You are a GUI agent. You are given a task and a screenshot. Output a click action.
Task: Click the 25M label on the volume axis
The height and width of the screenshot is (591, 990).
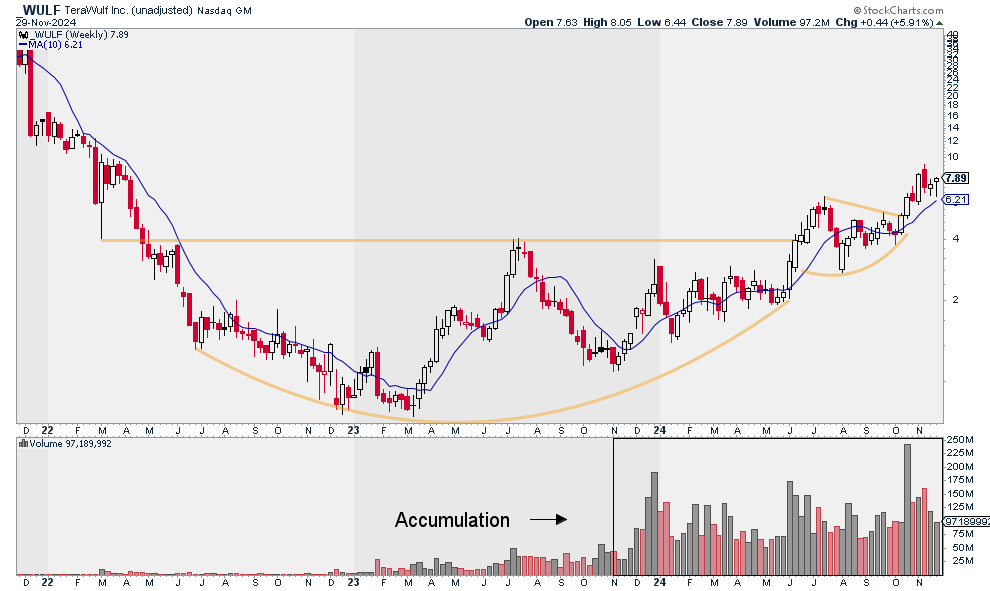(x=962, y=561)
